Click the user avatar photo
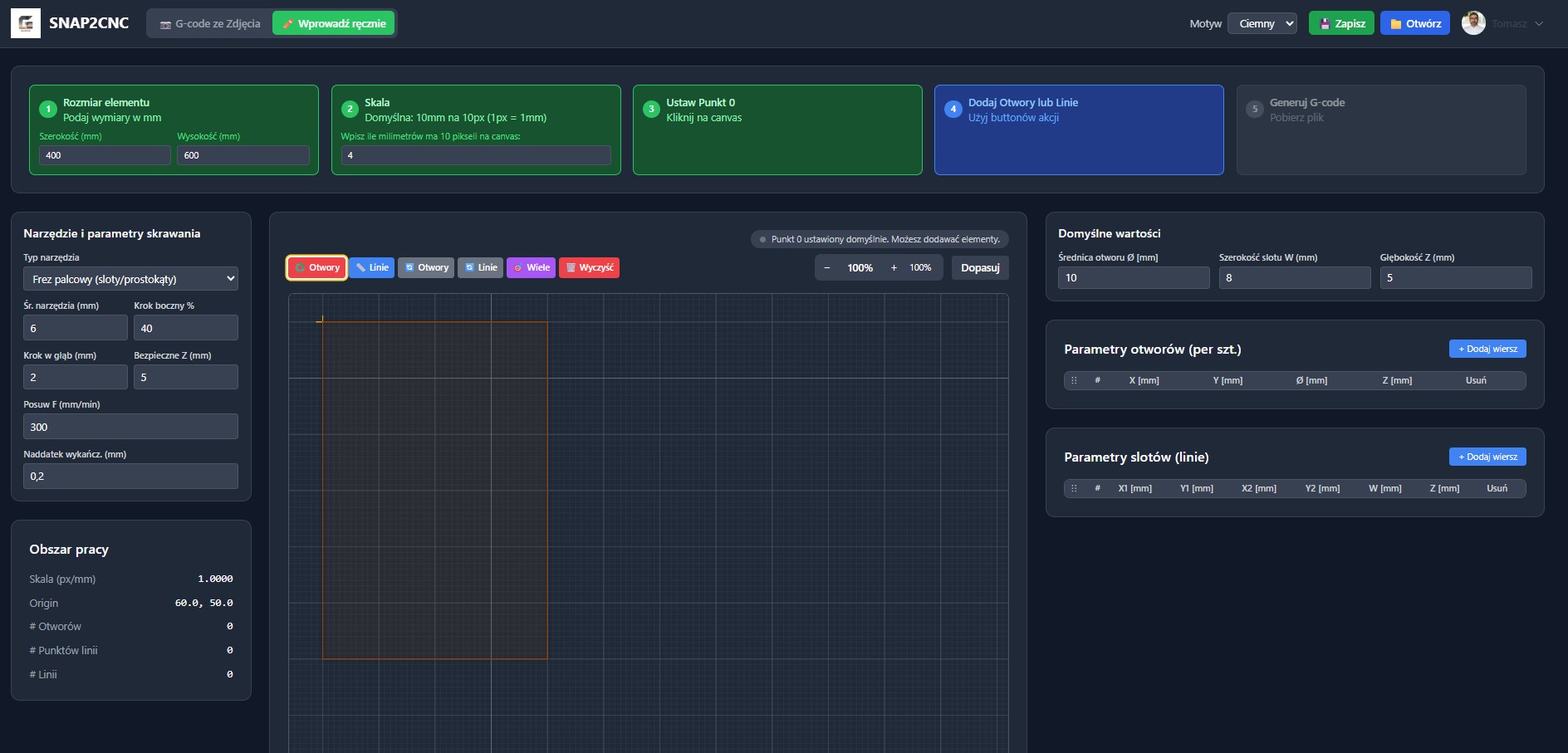 click(x=1473, y=23)
